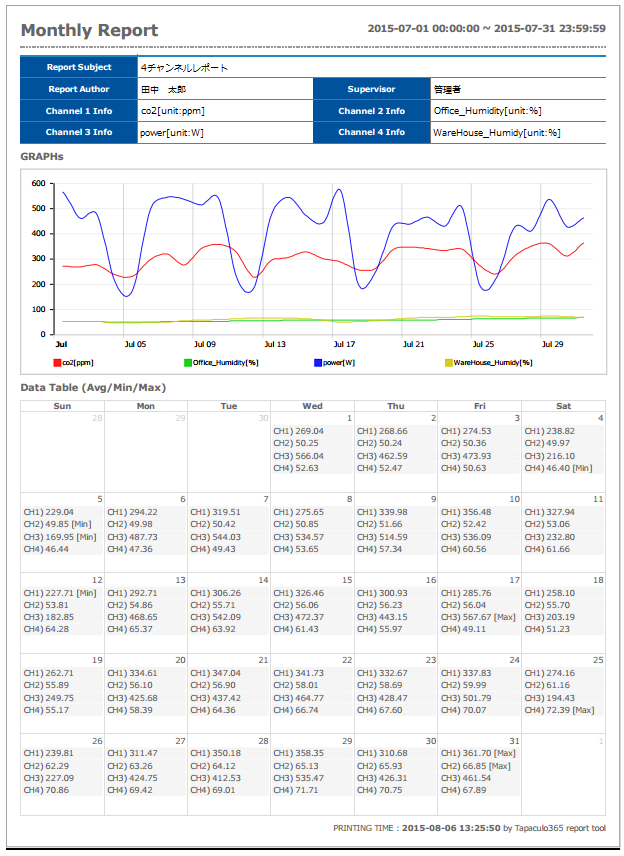The width and height of the screenshot is (624, 856).
Task: Click the "WareHouse_Humidy[unit:%]" value
Action: click(497, 133)
